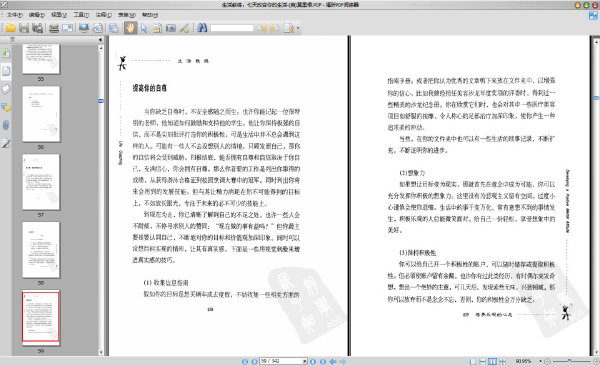Image resolution: width=600 pixels, height=366 pixels.
Task: Go to the first page button
Action: click(245, 361)
